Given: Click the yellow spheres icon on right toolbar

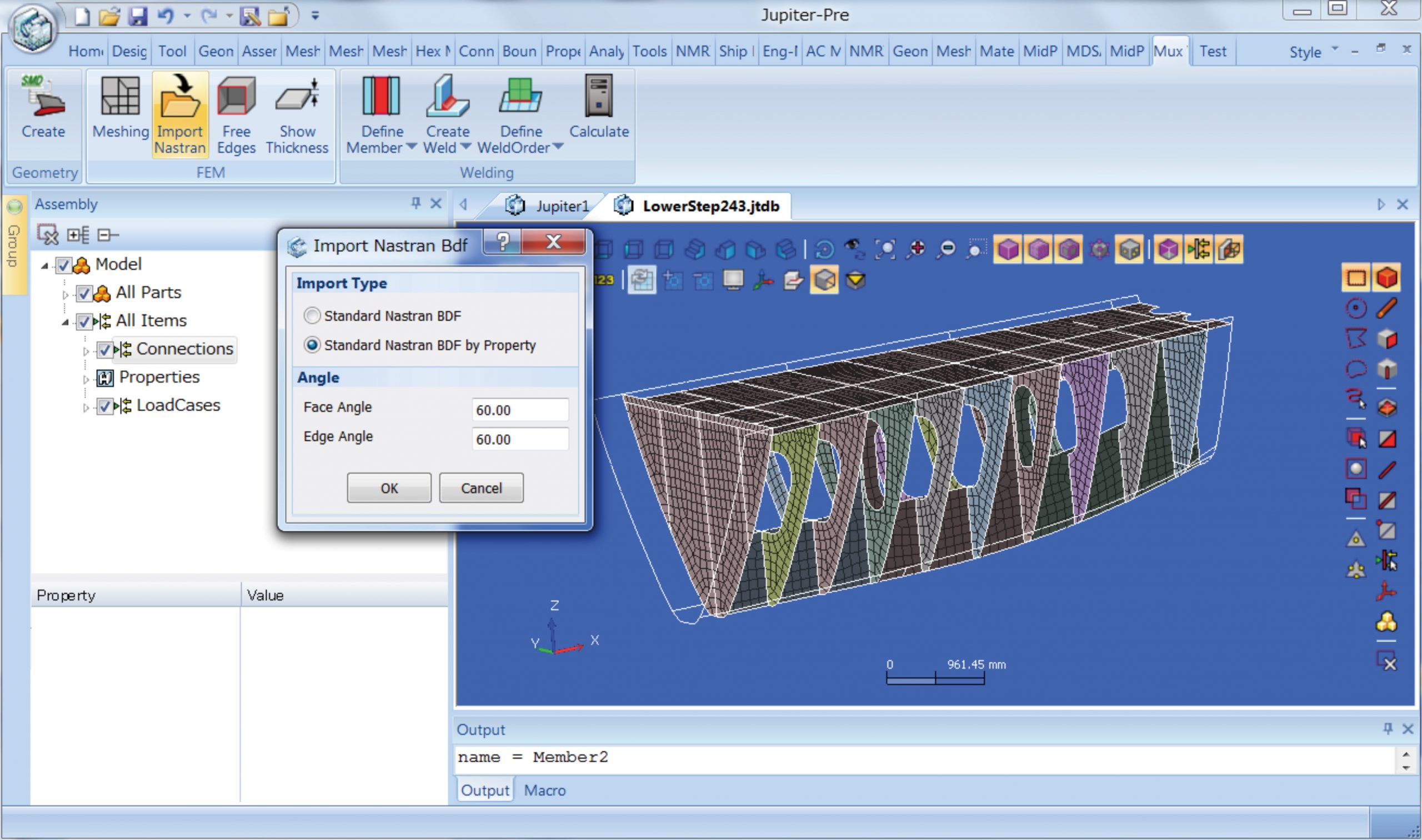Looking at the screenshot, I should [1386, 622].
